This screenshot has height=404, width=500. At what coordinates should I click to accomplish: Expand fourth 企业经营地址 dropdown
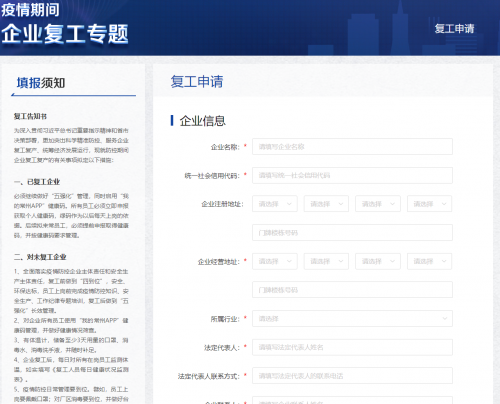pos(429,261)
